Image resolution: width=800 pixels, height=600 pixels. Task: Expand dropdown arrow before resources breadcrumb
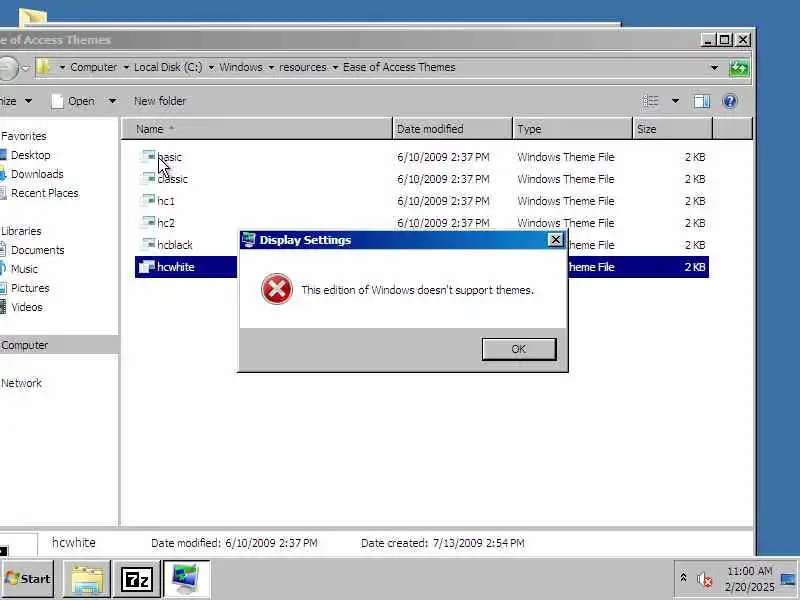271,67
